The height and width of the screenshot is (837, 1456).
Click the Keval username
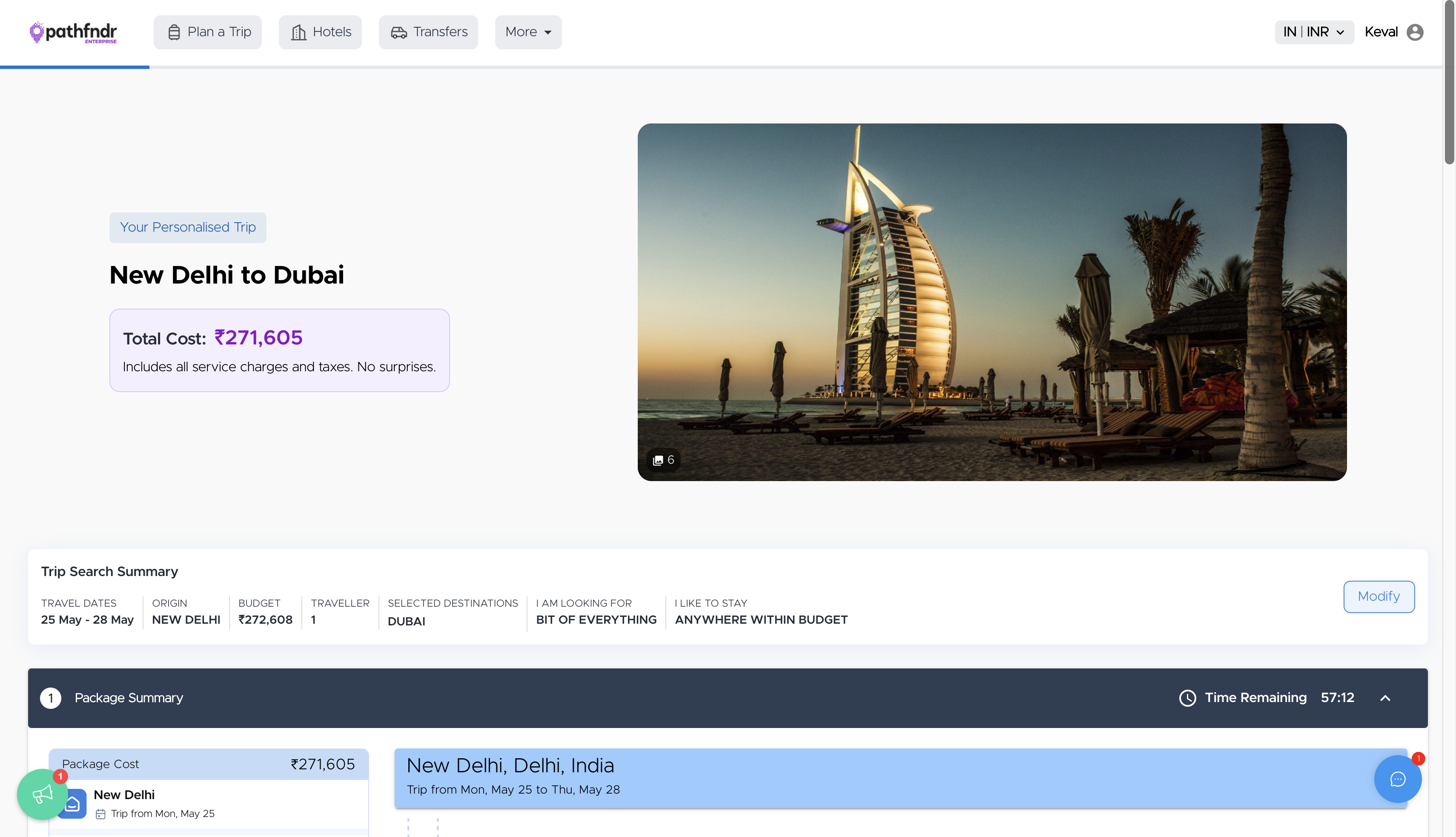click(x=1381, y=32)
